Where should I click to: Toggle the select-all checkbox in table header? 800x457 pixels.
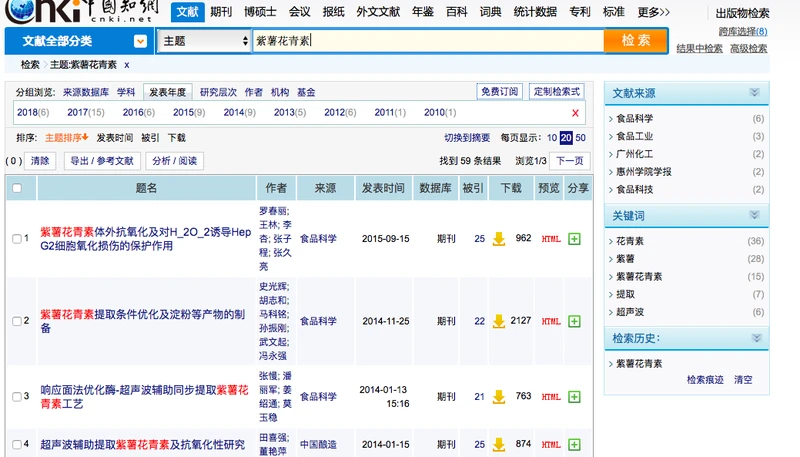click(x=17, y=188)
